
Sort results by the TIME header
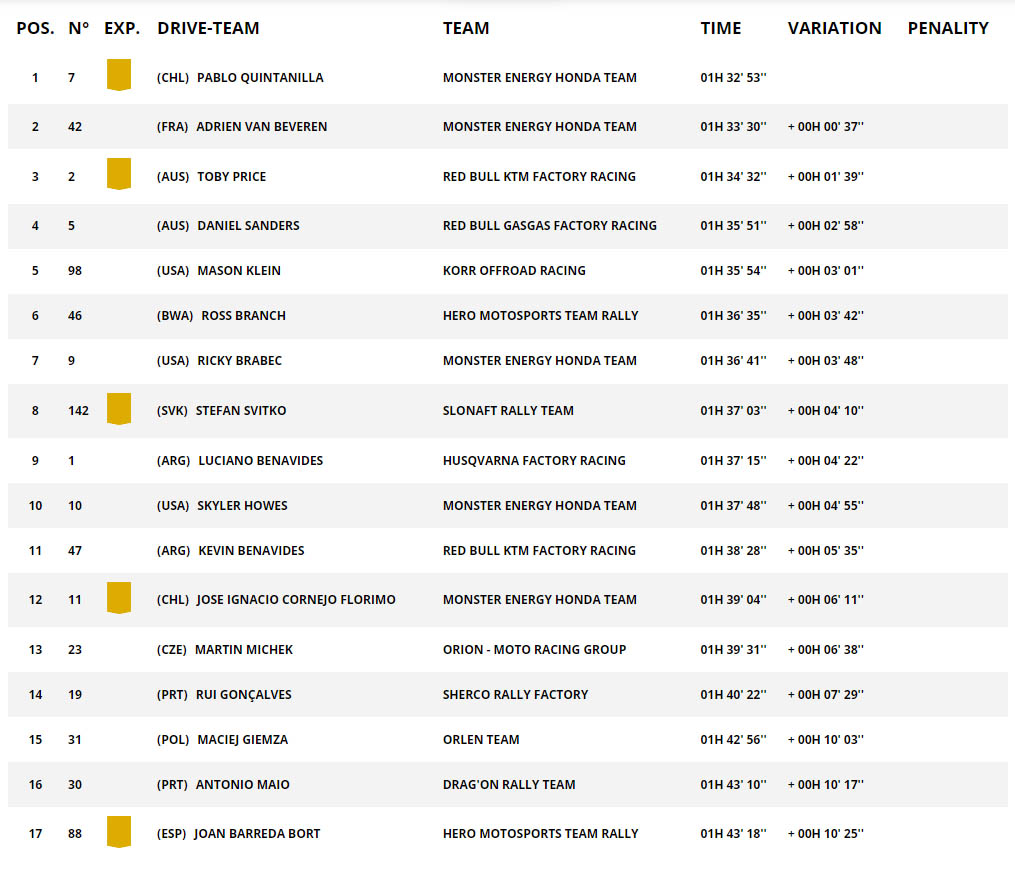[720, 28]
